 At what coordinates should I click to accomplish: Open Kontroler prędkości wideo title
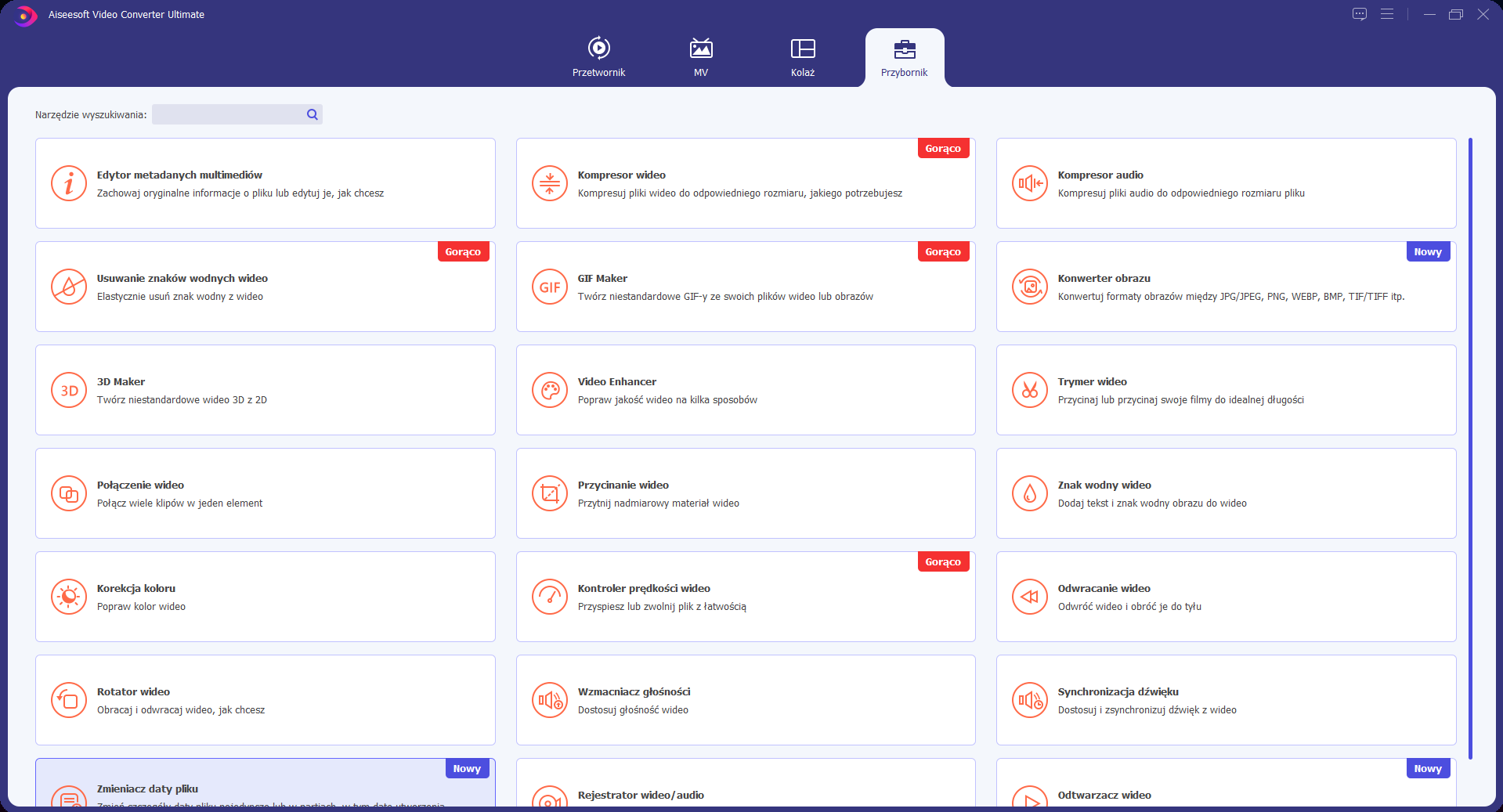click(644, 588)
